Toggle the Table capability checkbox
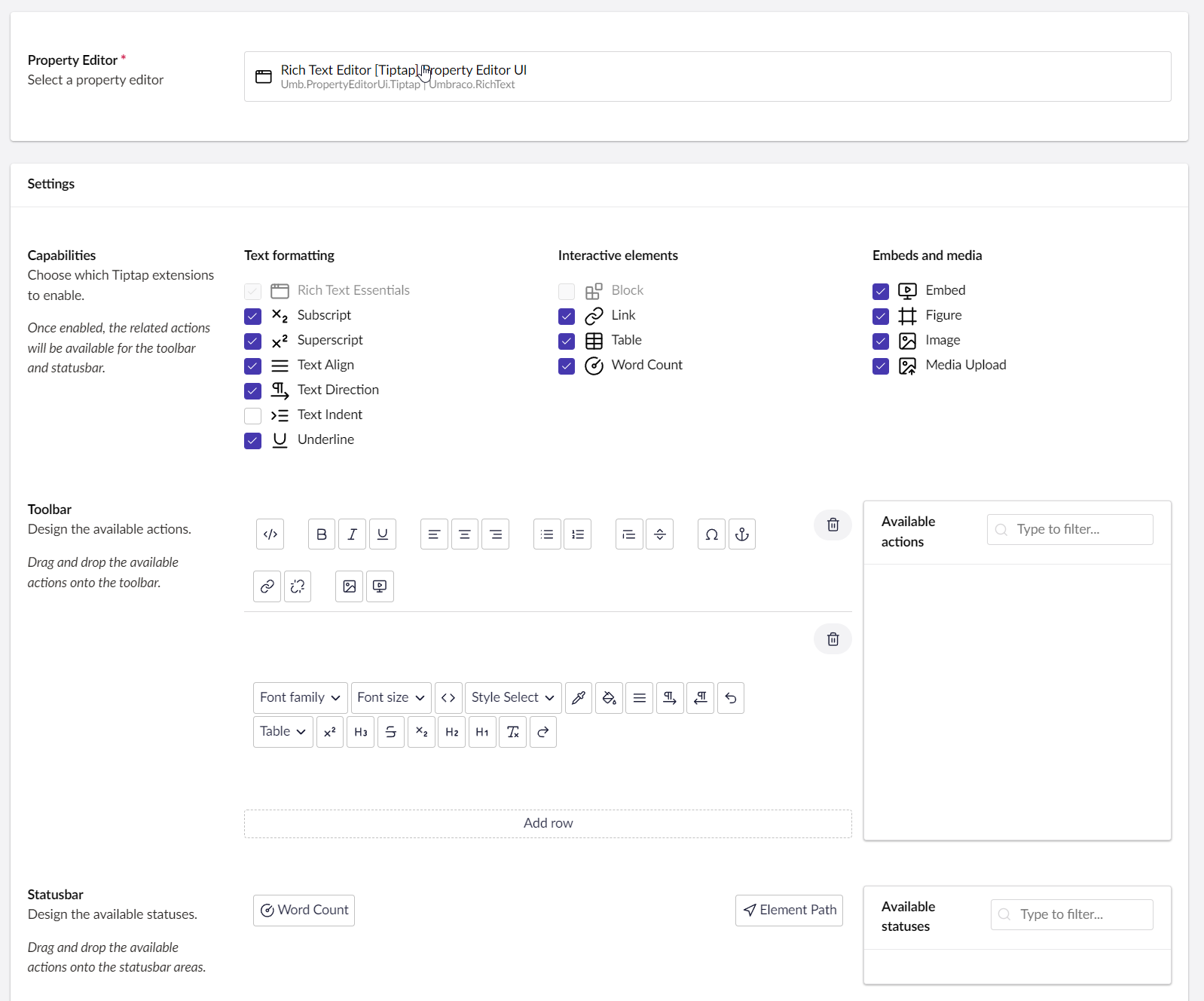 pos(567,341)
